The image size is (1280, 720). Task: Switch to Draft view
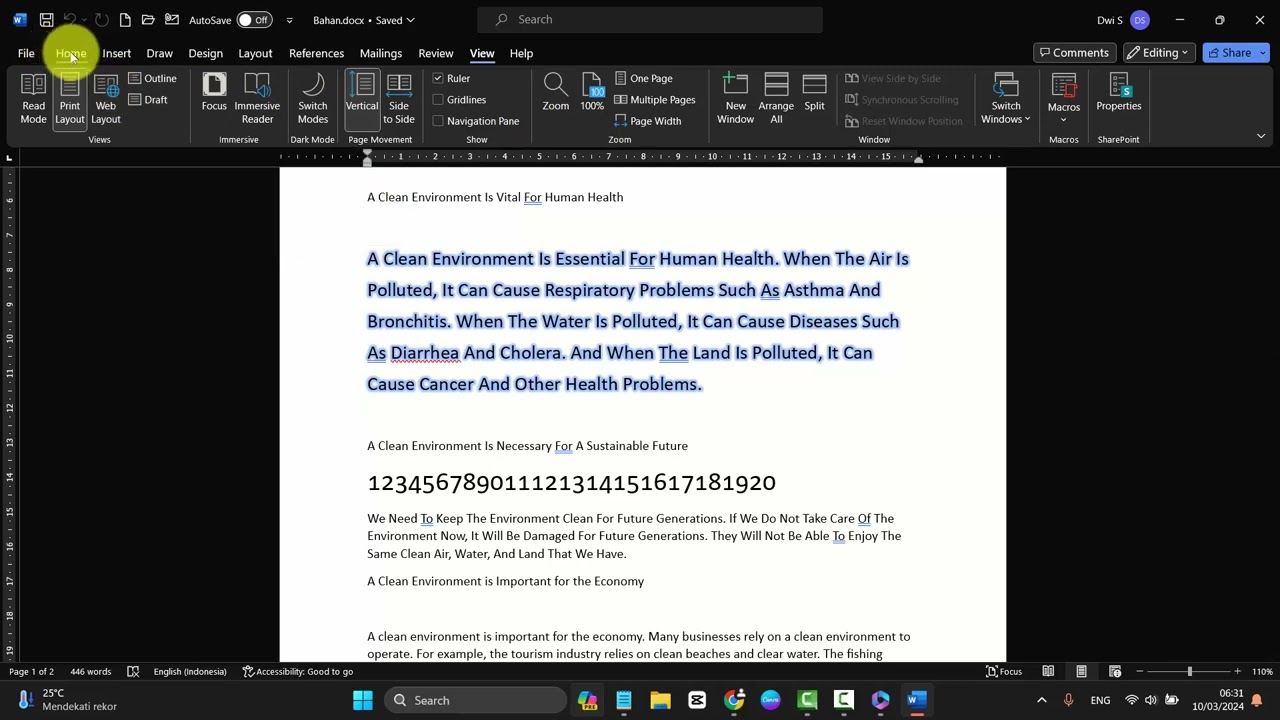pyautogui.click(x=148, y=100)
